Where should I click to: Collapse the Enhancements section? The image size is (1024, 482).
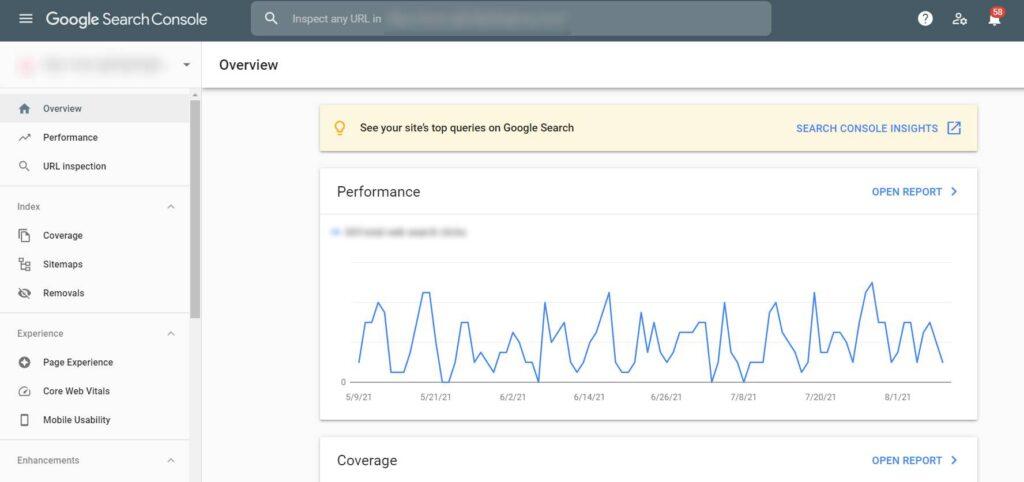pos(171,460)
